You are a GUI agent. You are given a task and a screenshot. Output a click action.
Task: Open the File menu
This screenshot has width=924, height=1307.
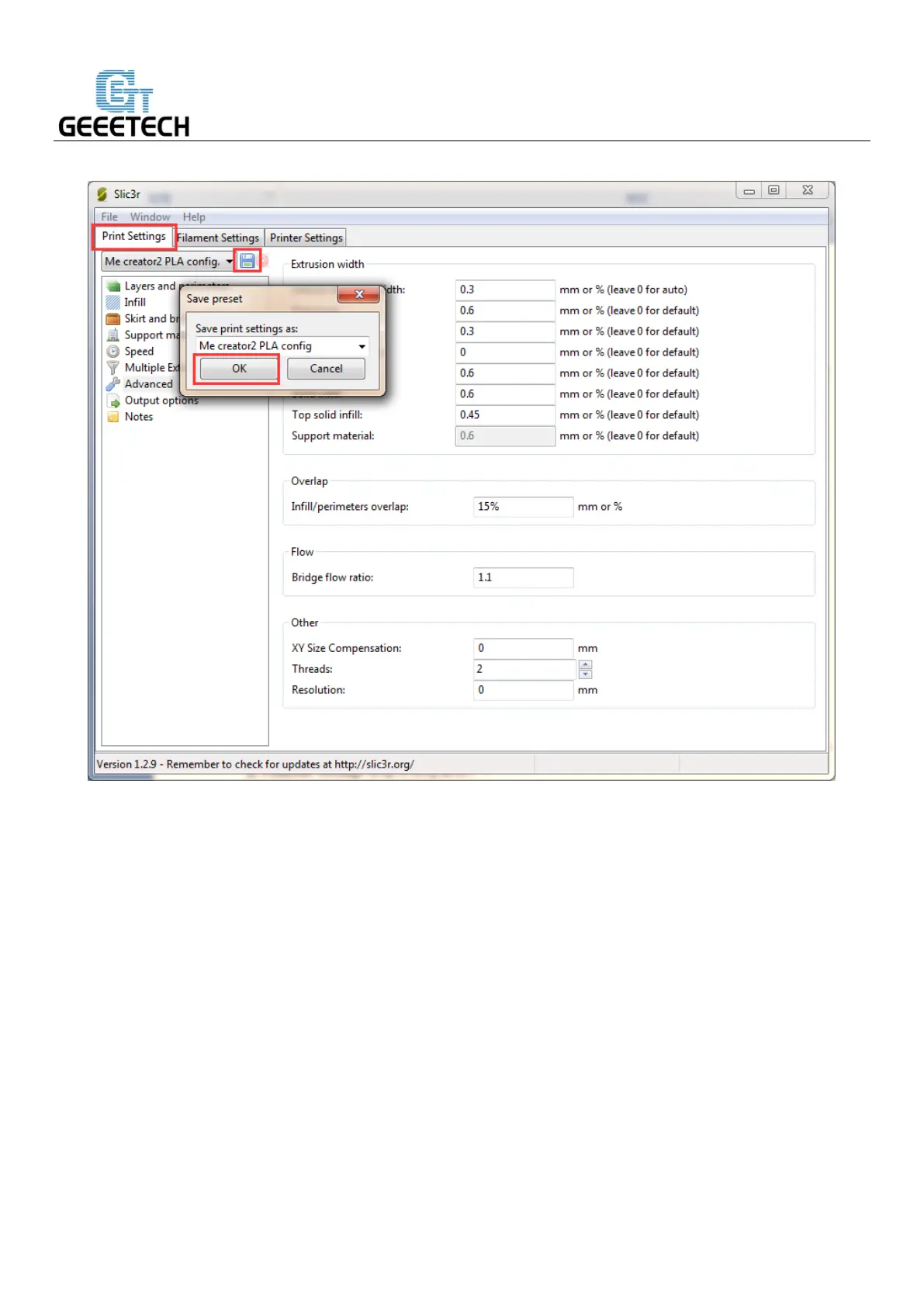(109, 217)
